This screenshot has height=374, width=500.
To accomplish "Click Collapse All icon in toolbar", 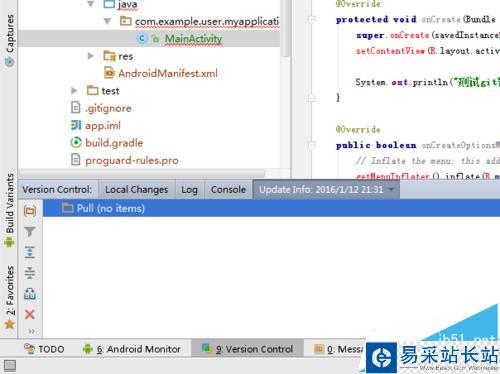I will coord(30,273).
